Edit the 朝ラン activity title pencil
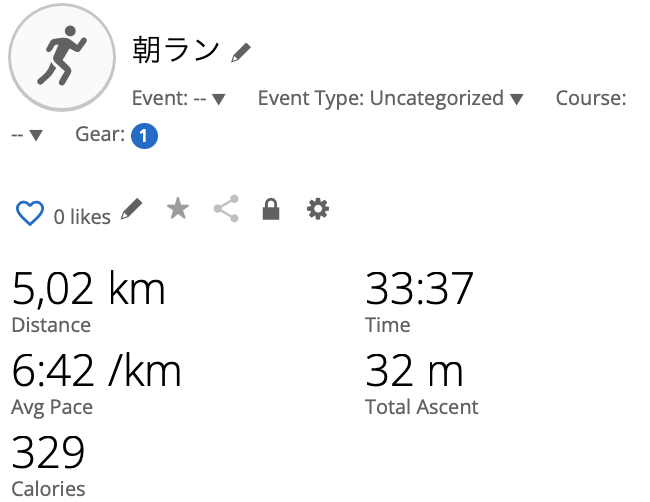This screenshot has height=502, width=650. [x=241, y=52]
